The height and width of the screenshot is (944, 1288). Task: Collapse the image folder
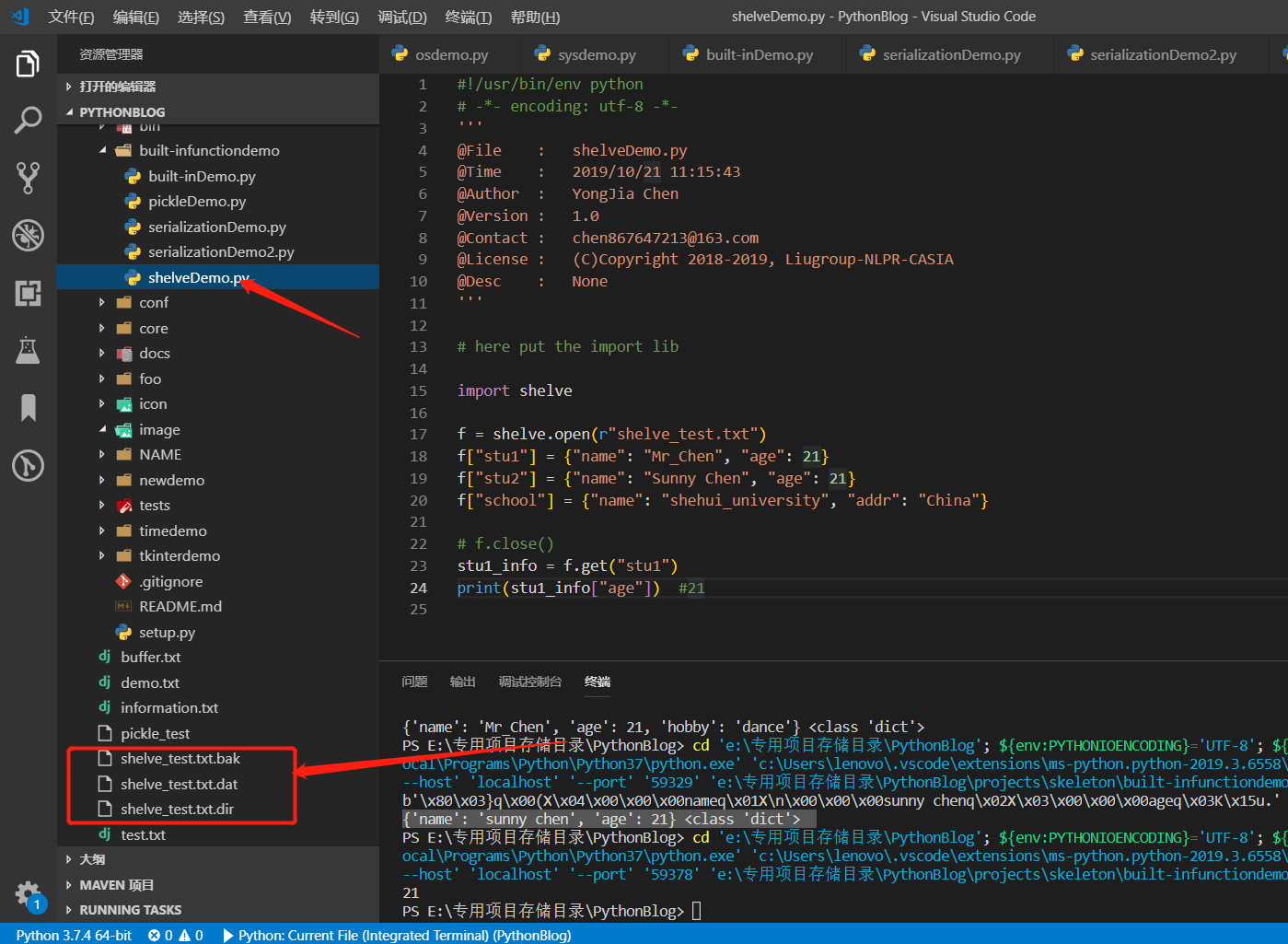(x=102, y=429)
